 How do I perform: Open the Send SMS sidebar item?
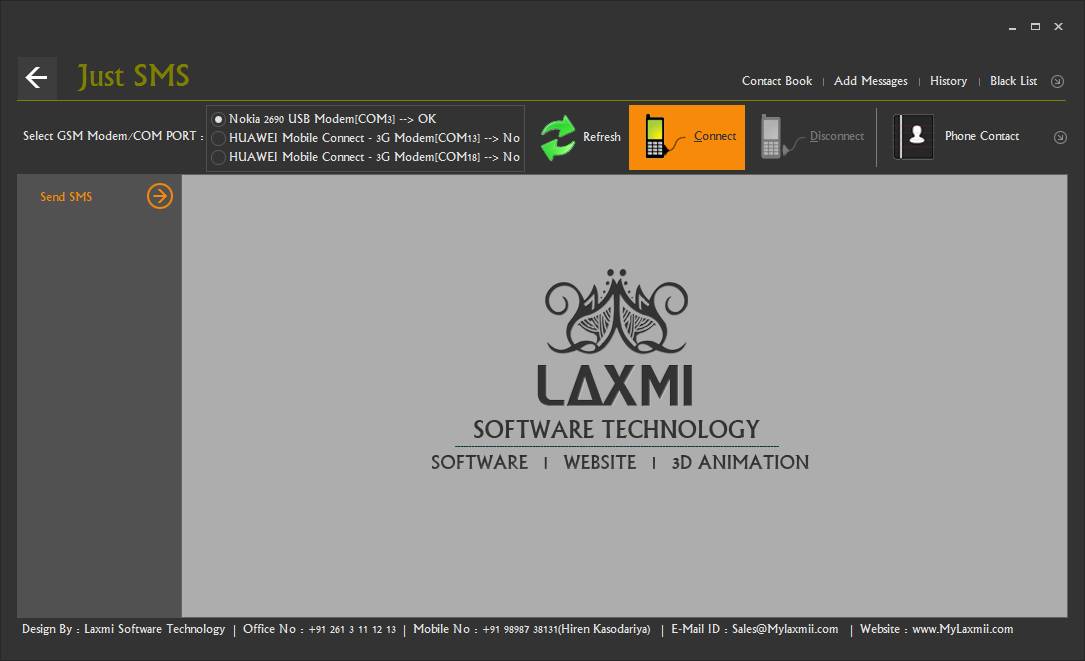pos(66,197)
